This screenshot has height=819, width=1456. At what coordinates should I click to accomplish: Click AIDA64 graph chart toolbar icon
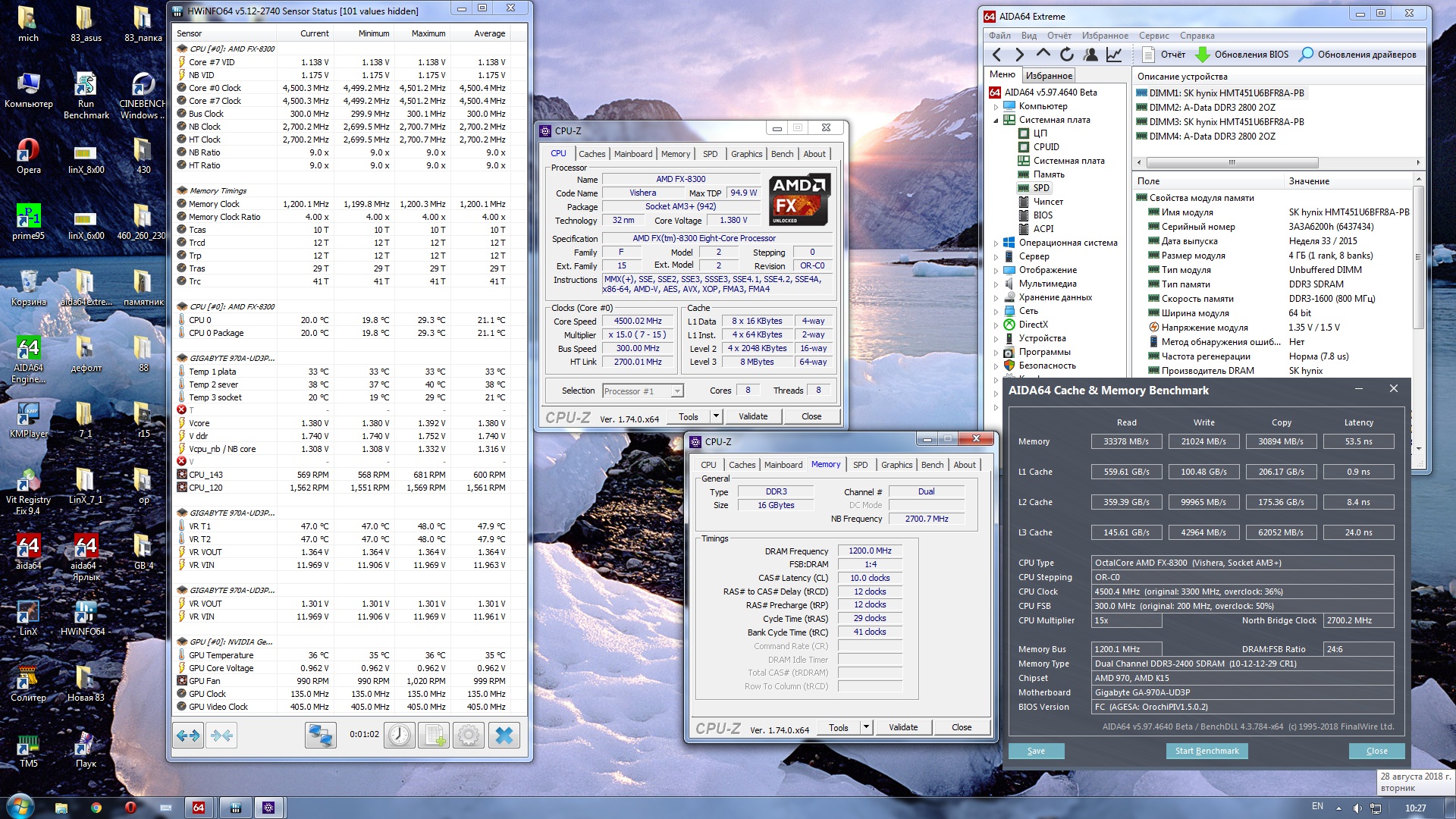tap(1114, 55)
